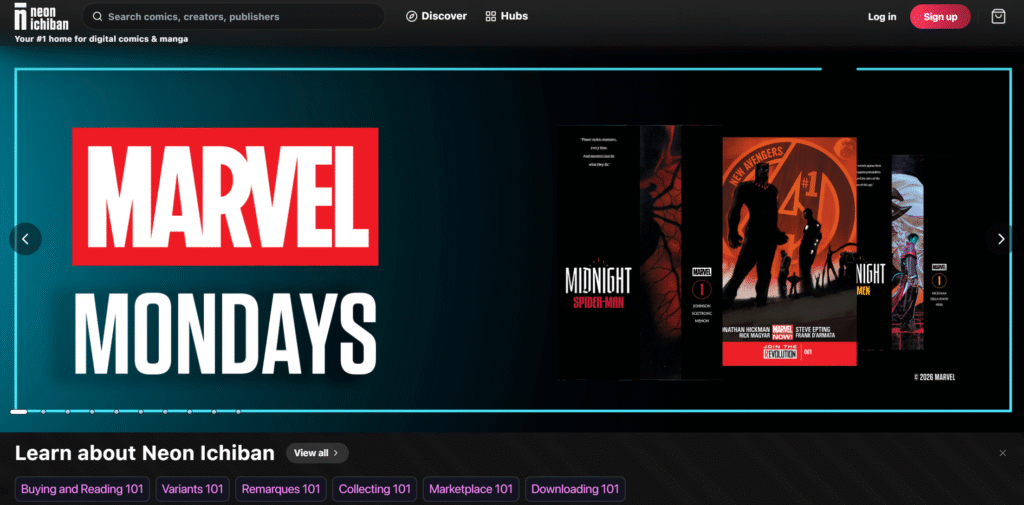1024x505 pixels.
Task: Dismiss the Learn about Neon Ichiban section
Action: pos(1002,453)
